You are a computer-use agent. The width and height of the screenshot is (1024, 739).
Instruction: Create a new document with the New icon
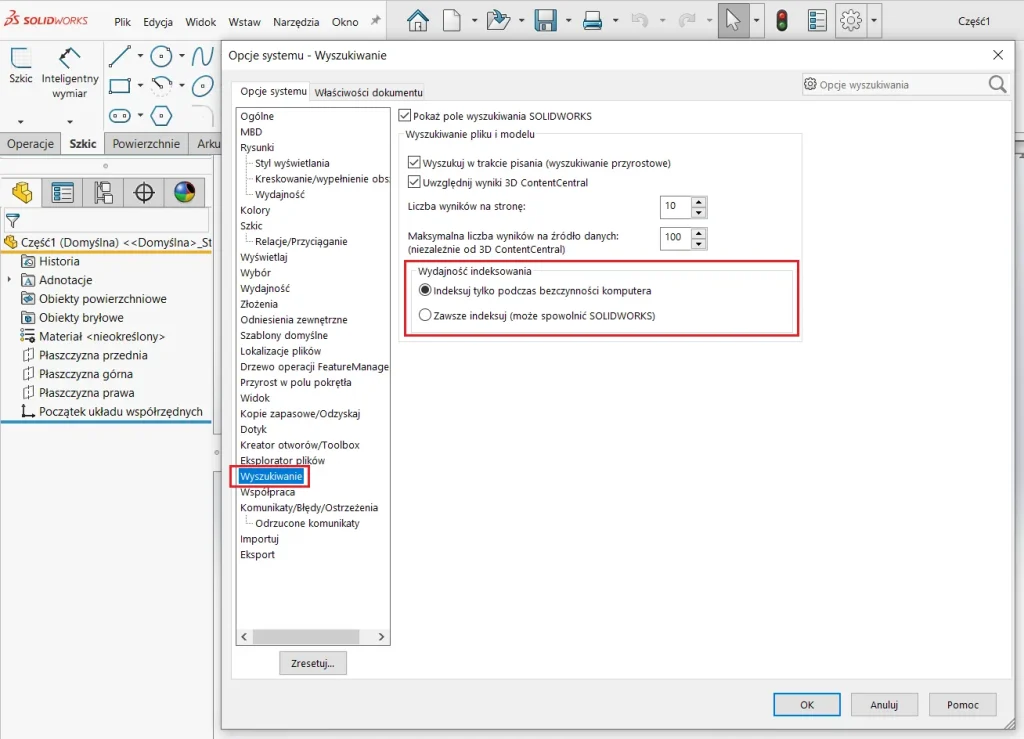coord(452,21)
